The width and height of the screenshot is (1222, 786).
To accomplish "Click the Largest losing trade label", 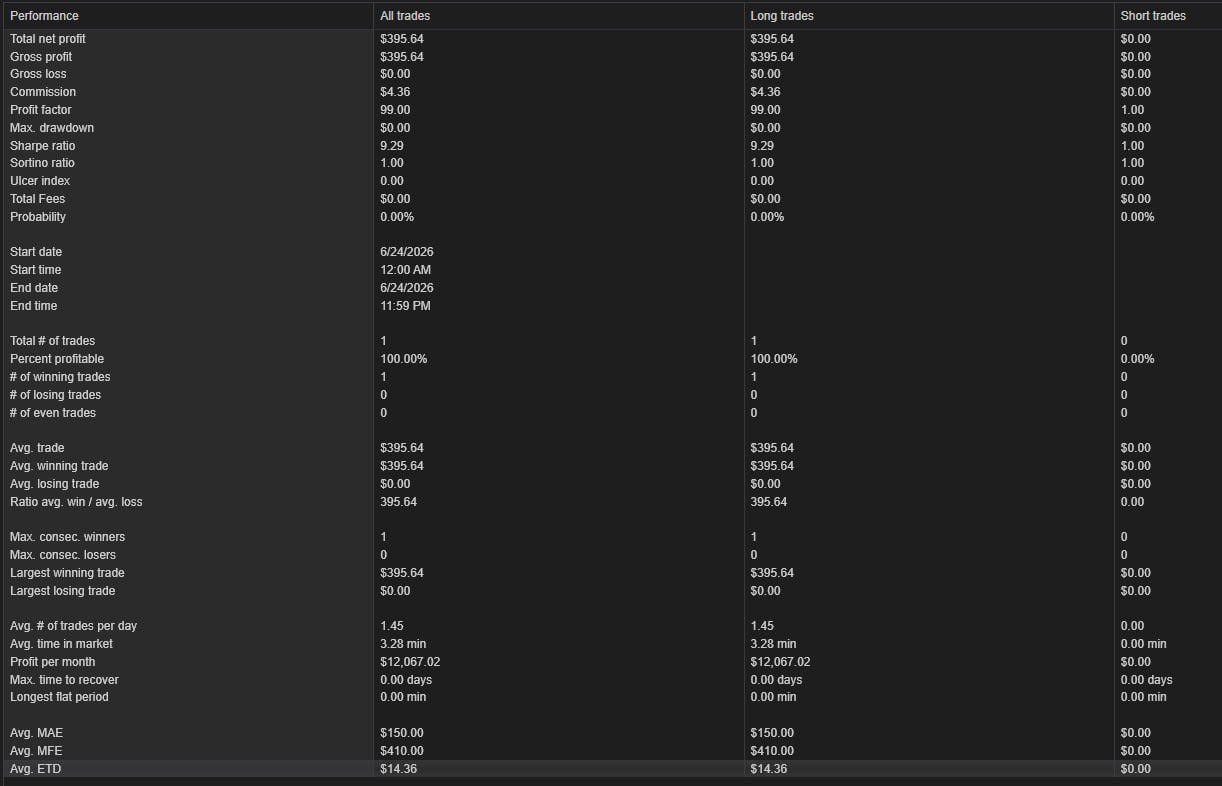I will [x=63, y=591].
